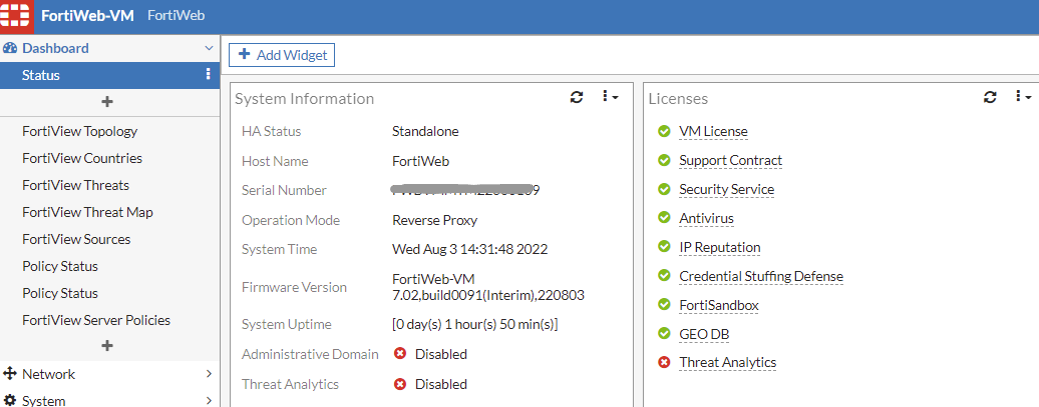Open the Status tab options menu
The image size is (1039, 407).
point(208,75)
